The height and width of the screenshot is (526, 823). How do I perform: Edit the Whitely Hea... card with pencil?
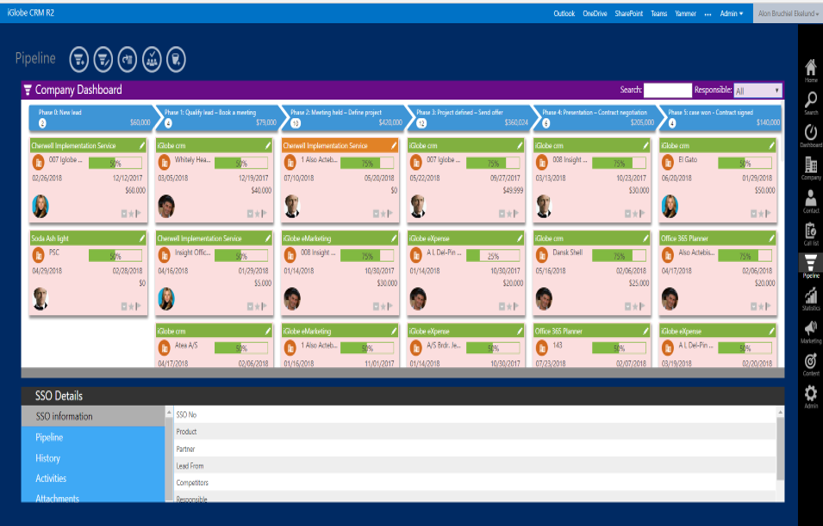(268, 145)
